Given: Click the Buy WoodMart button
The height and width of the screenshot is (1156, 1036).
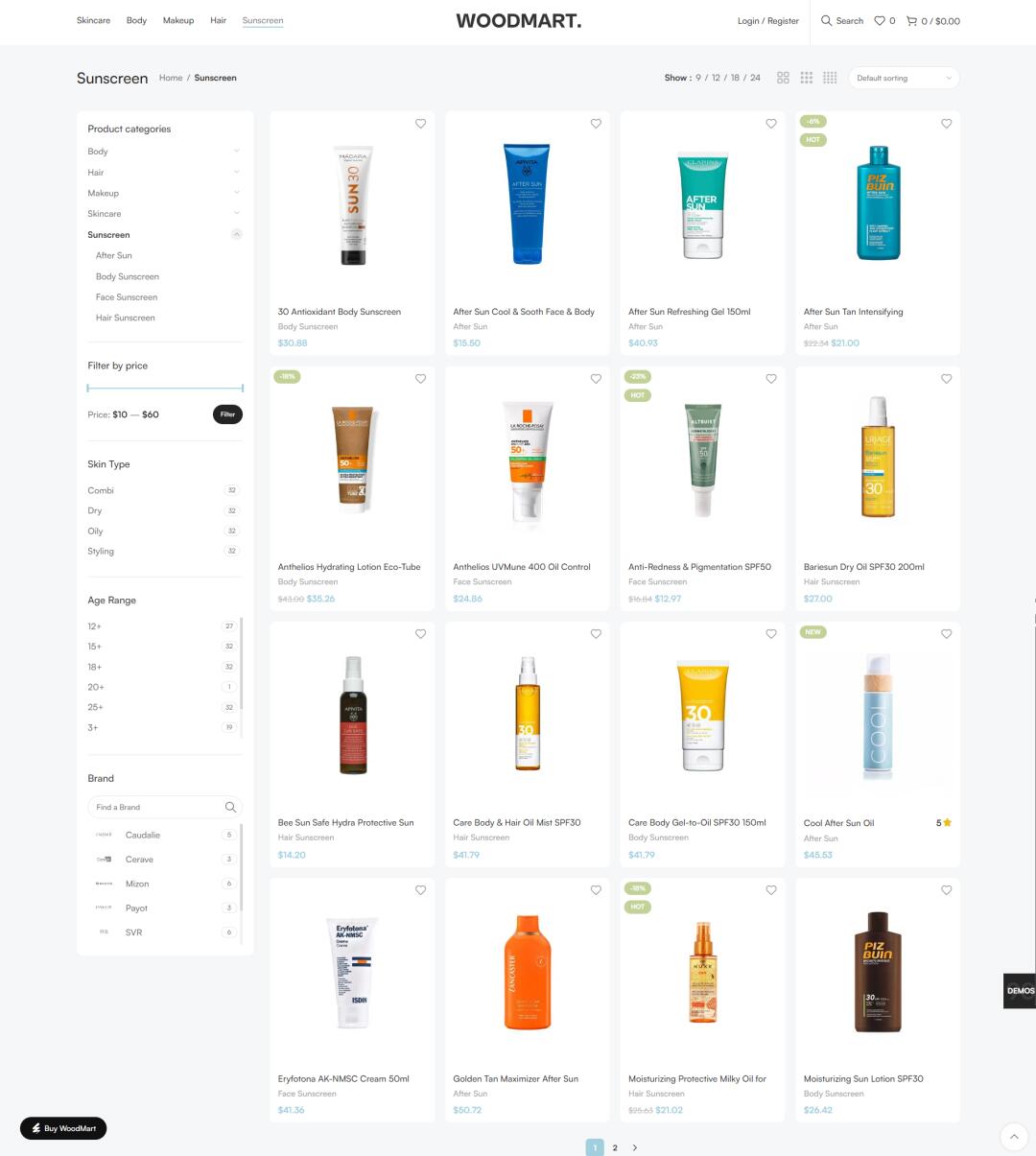Looking at the screenshot, I should (x=63, y=1128).
